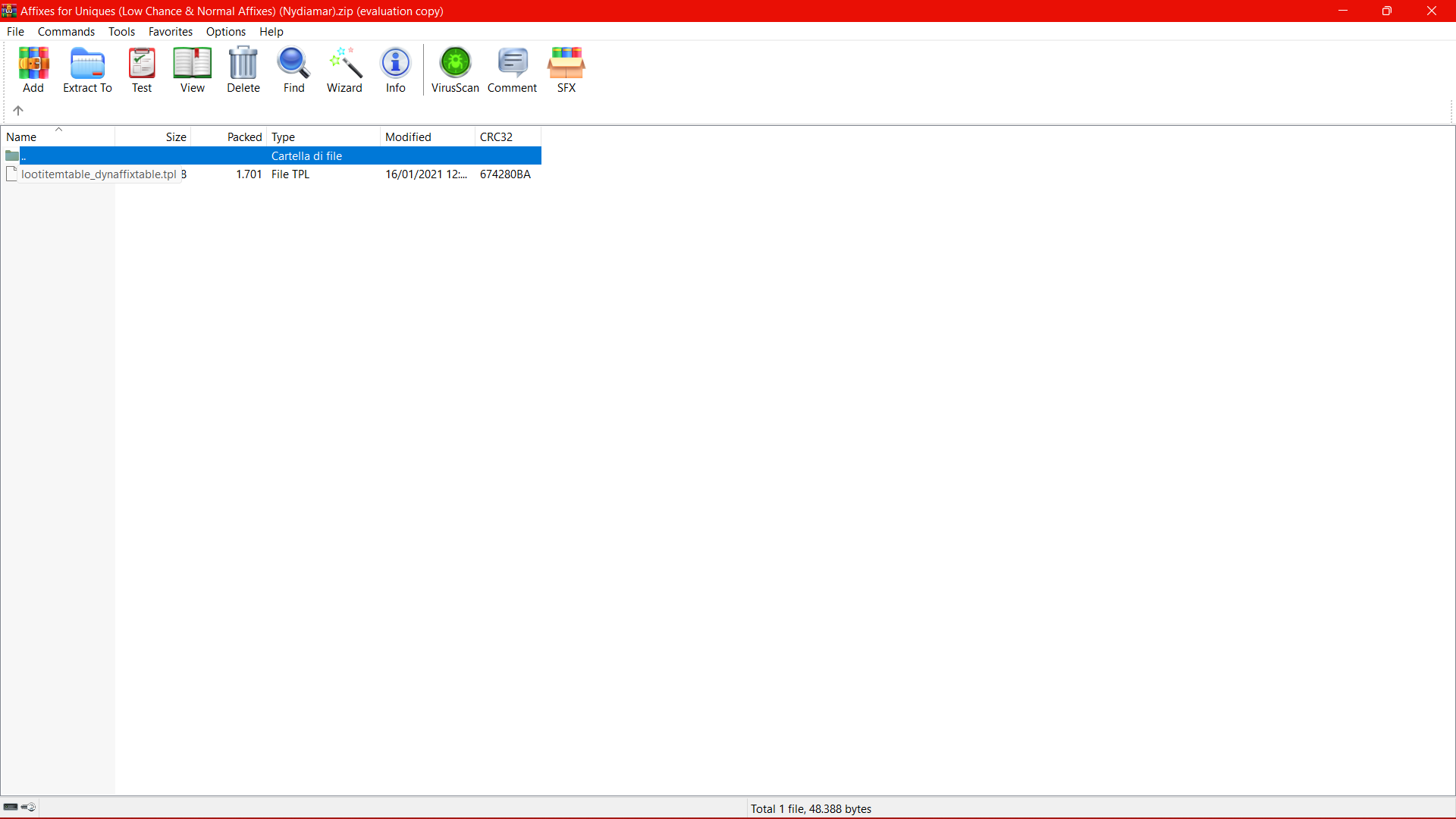Click the SFX conversion icon
This screenshot has width=1456, height=819.
click(x=566, y=70)
